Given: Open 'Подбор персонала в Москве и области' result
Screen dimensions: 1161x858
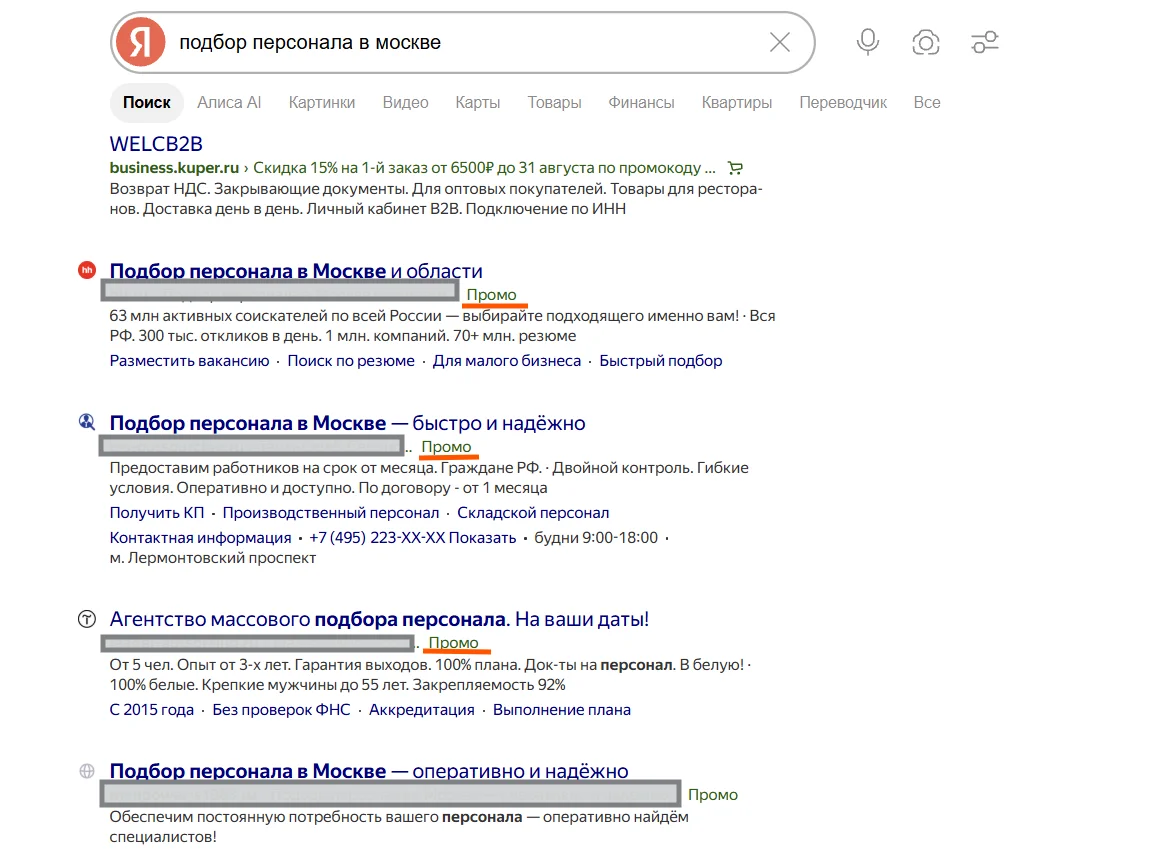Looking at the screenshot, I should coord(296,271).
